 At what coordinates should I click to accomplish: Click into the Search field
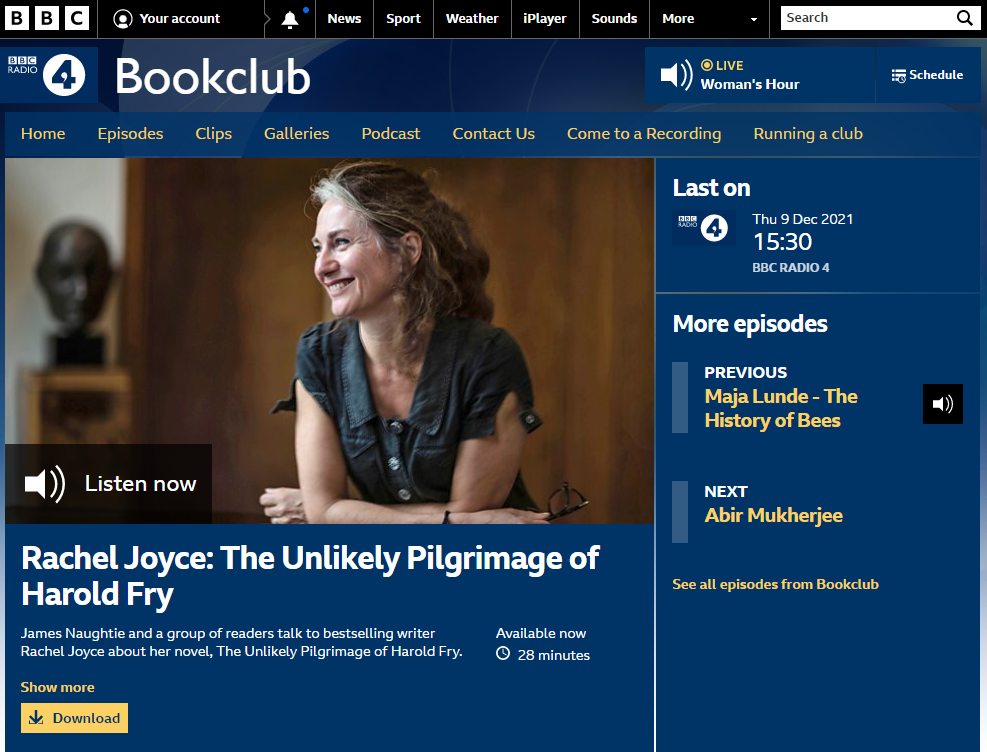867,18
